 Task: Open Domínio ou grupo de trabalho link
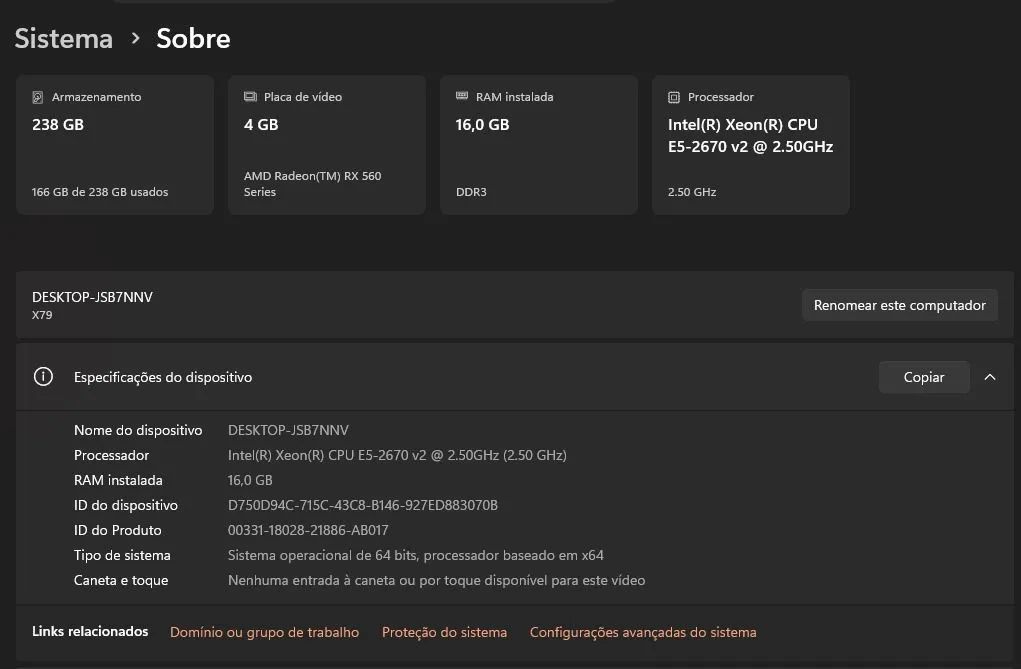pyautogui.click(x=264, y=632)
